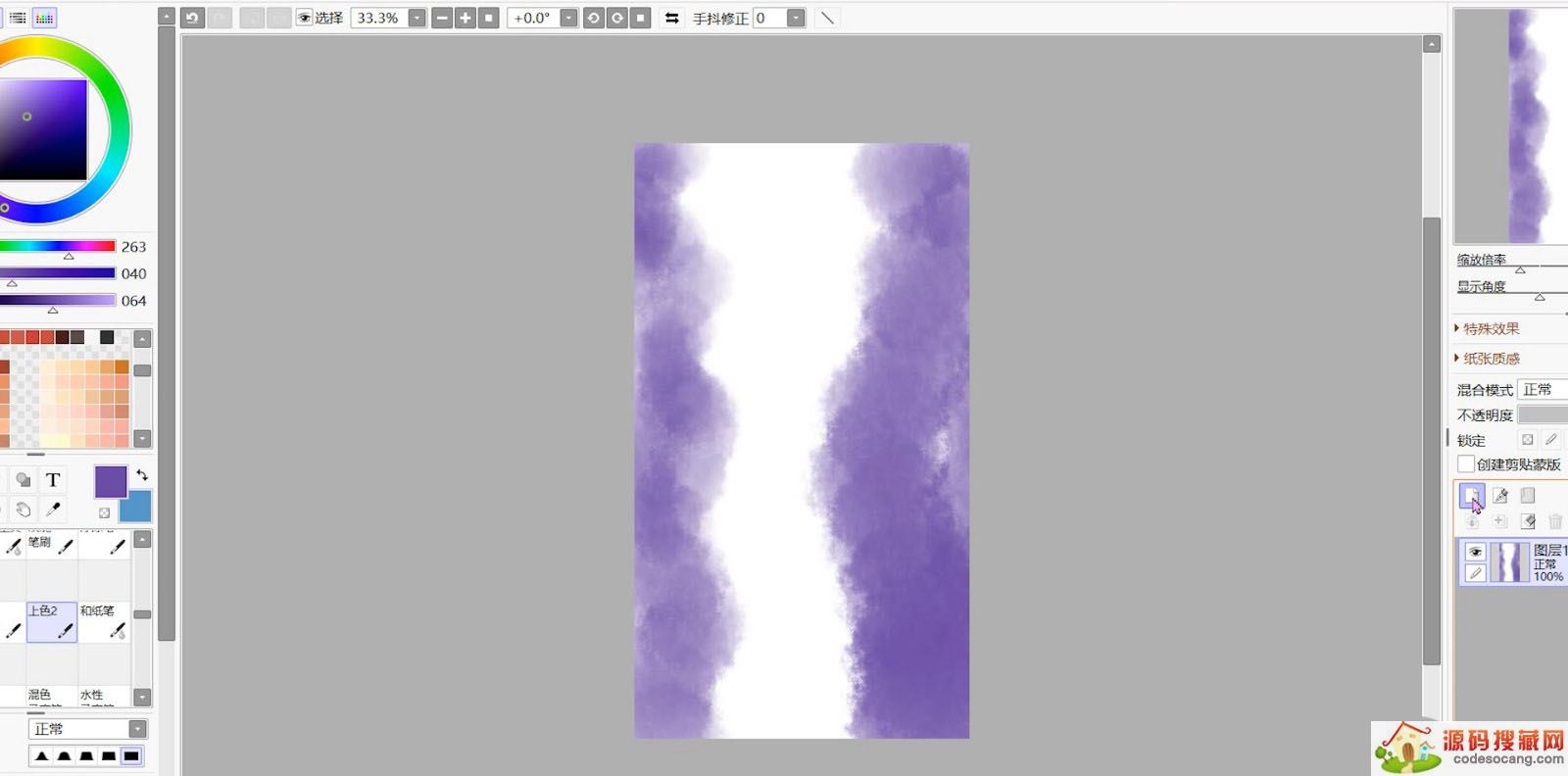Open the 手抖修正 stabilizer dropdown
This screenshot has width=1568, height=776.
coord(796,18)
